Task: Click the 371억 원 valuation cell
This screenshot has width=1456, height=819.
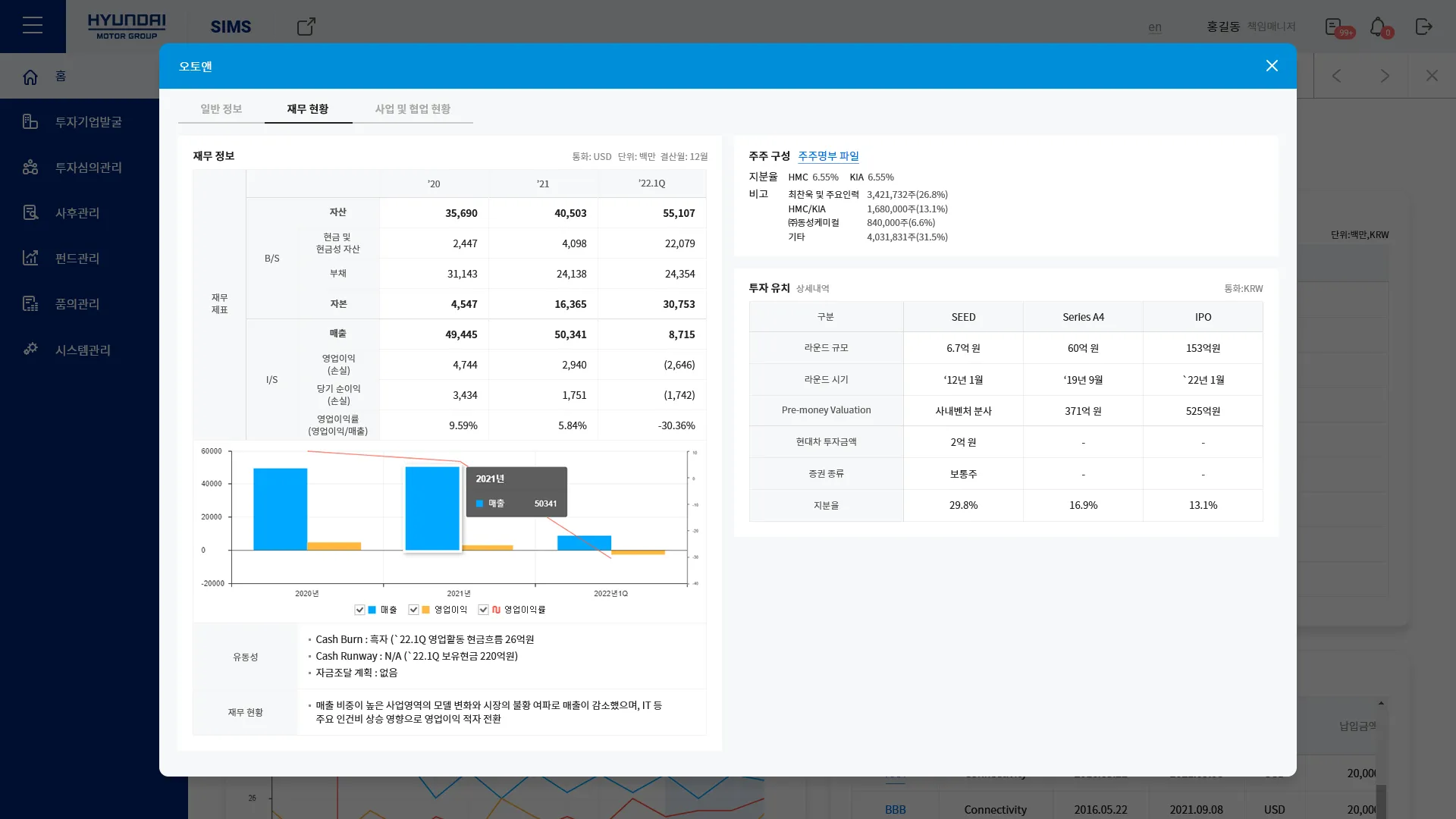Action: [1083, 411]
